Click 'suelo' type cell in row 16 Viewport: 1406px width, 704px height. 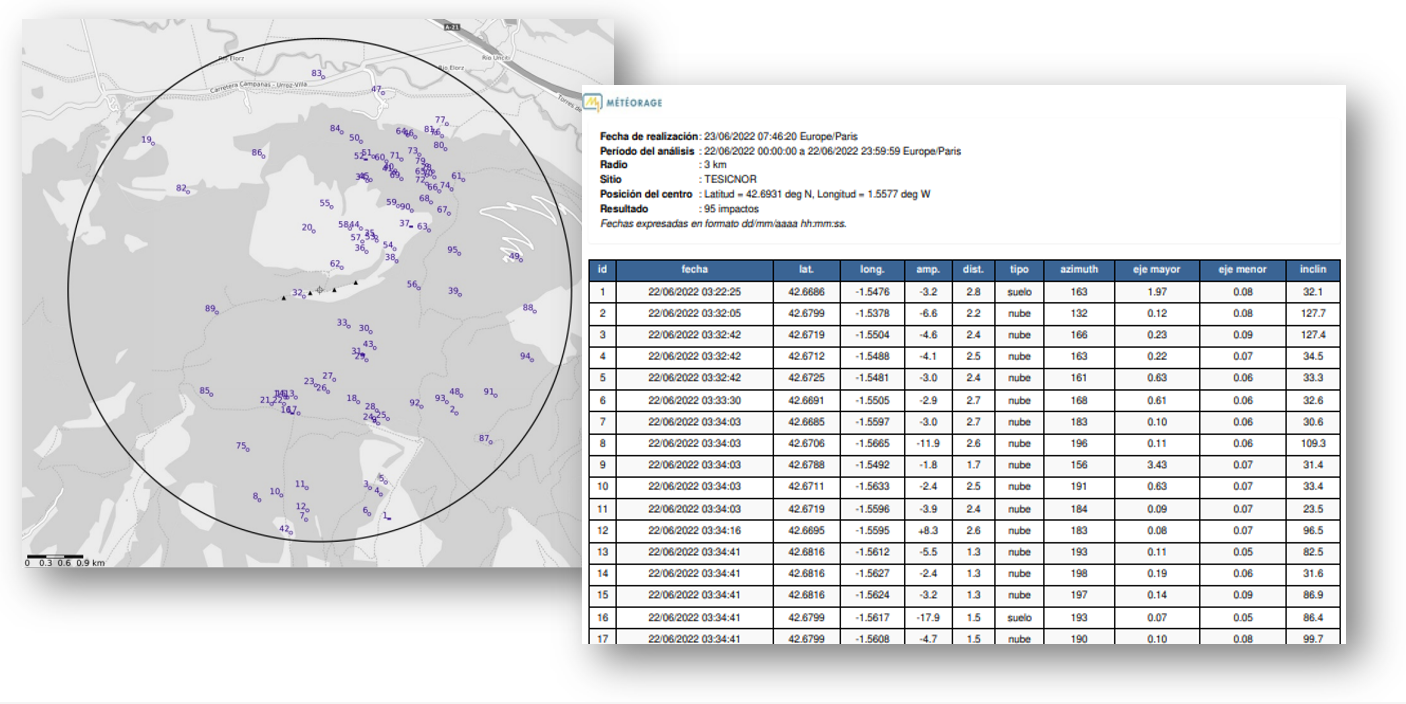1019,618
